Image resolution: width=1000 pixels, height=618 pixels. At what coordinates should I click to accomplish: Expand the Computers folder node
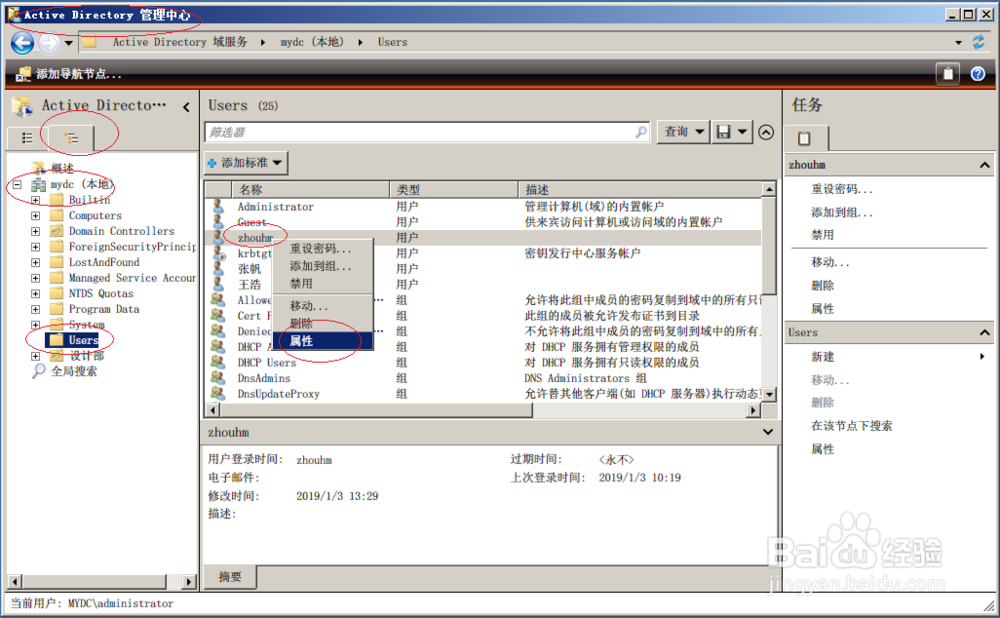pyautogui.click(x=36, y=216)
